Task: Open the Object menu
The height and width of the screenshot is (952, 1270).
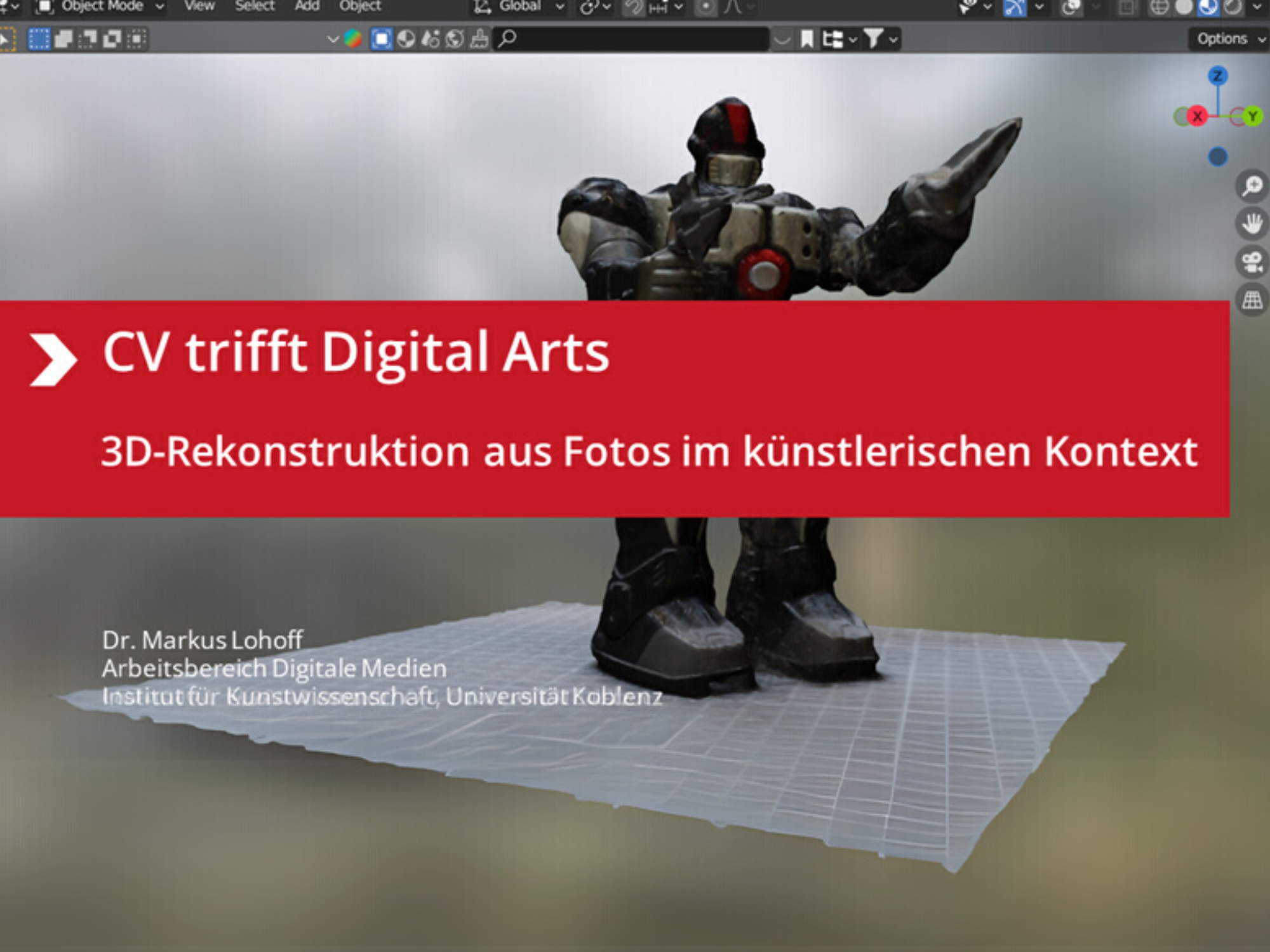Action: click(x=360, y=6)
